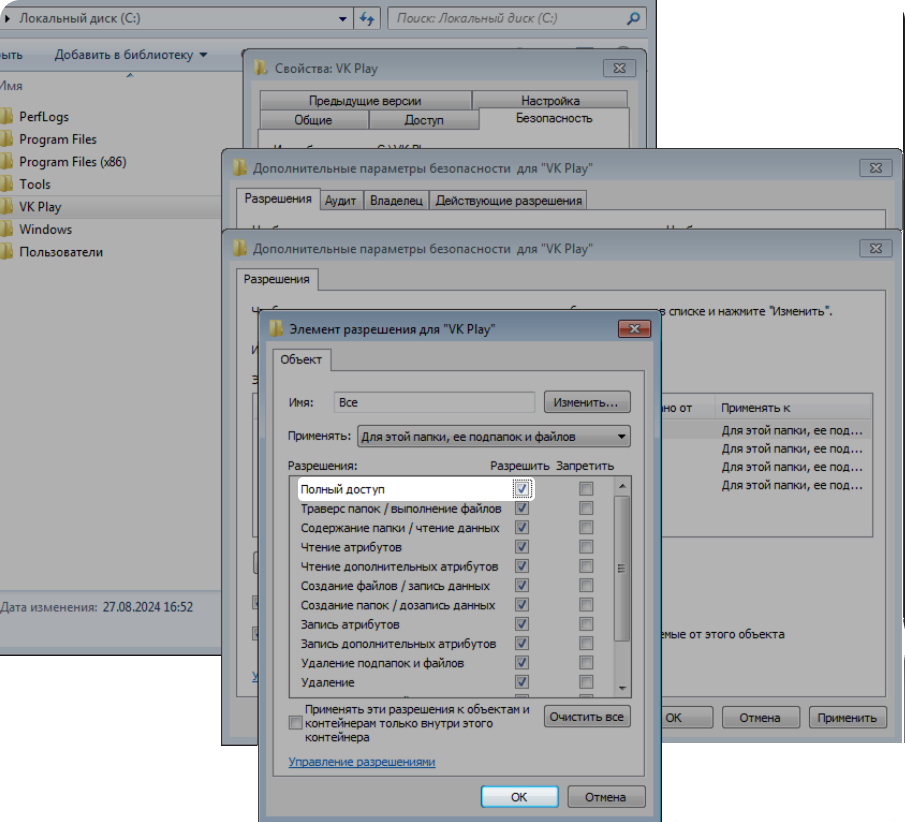Select the Пользователи folder icon
Viewport: 905px width, 822px height.
pyautogui.click(x=7, y=252)
